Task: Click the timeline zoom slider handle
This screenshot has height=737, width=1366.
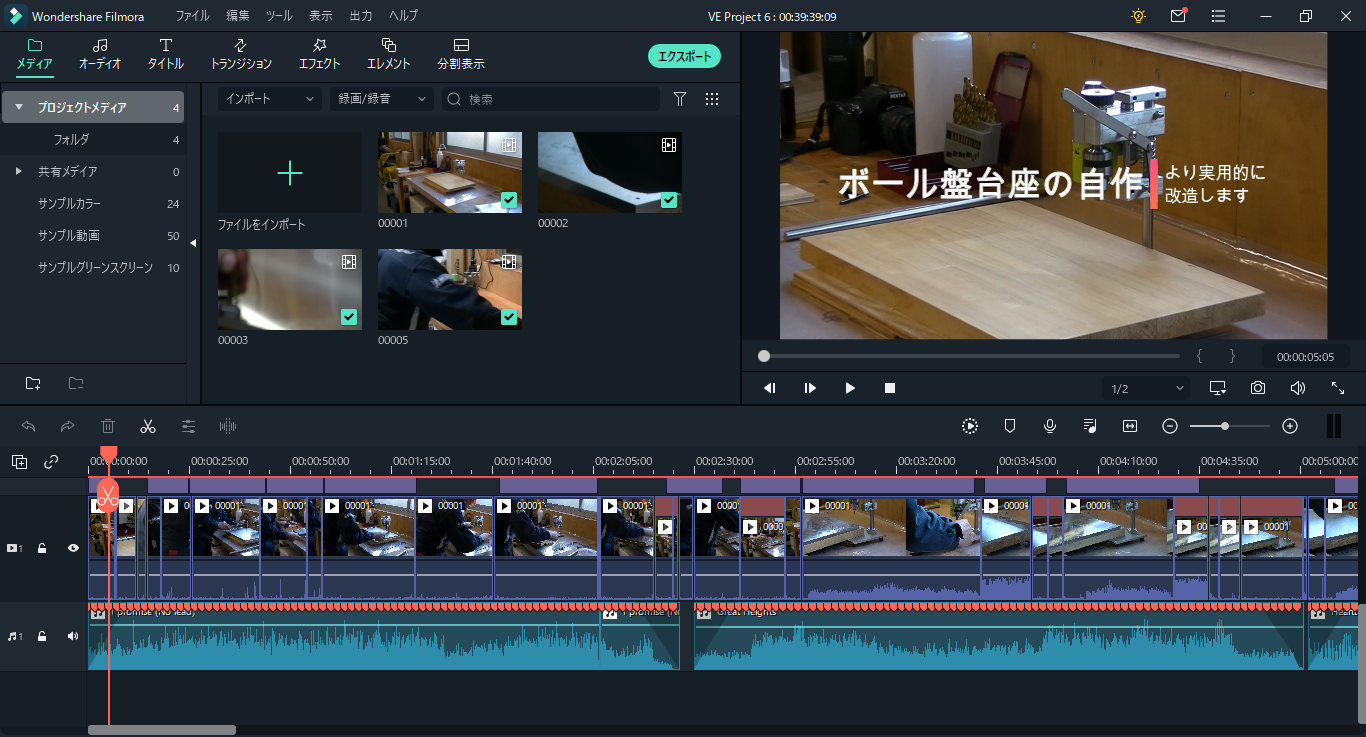Action: tap(1225, 426)
